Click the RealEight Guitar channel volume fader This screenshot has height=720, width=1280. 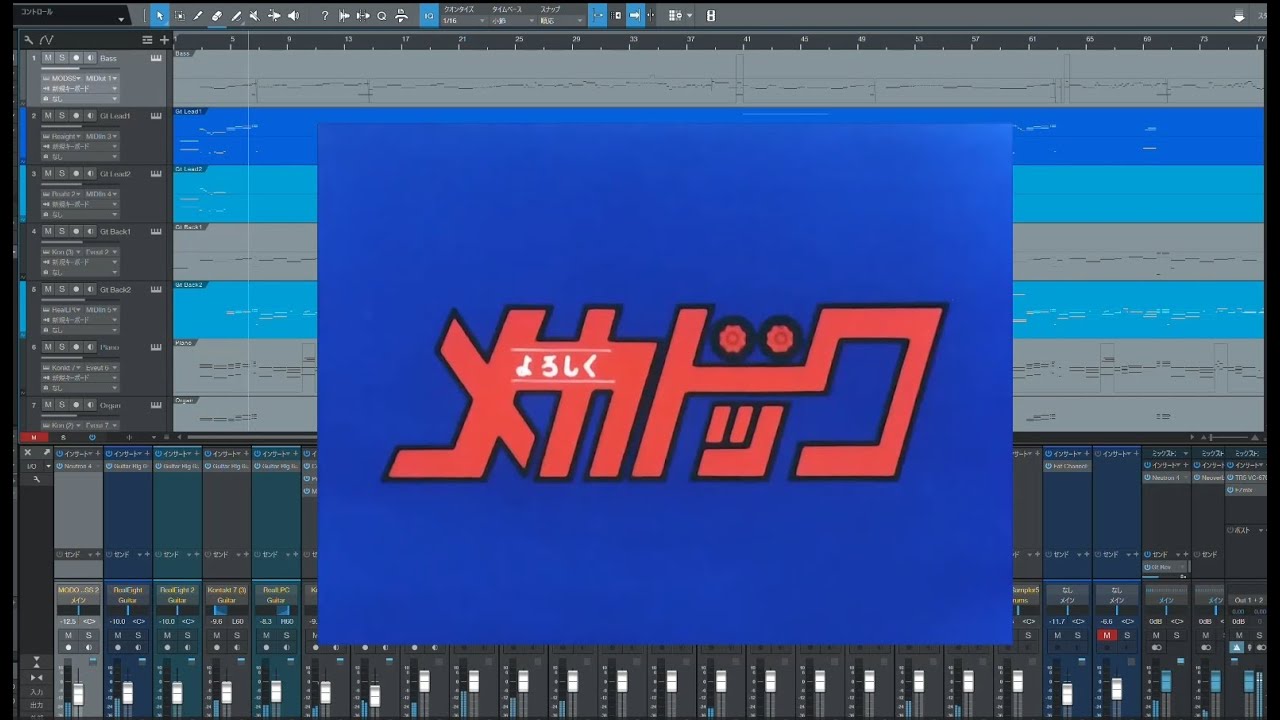[x=127, y=692]
